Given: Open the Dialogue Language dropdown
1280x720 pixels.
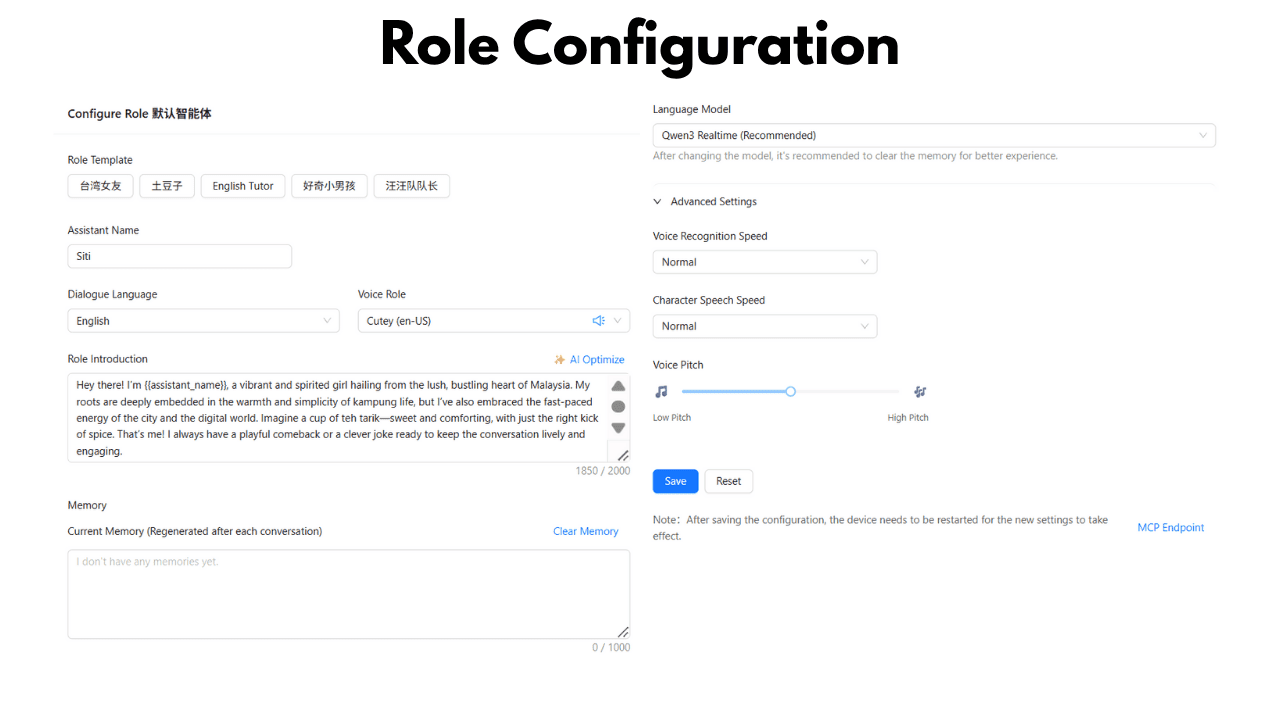Looking at the screenshot, I should (203, 321).
